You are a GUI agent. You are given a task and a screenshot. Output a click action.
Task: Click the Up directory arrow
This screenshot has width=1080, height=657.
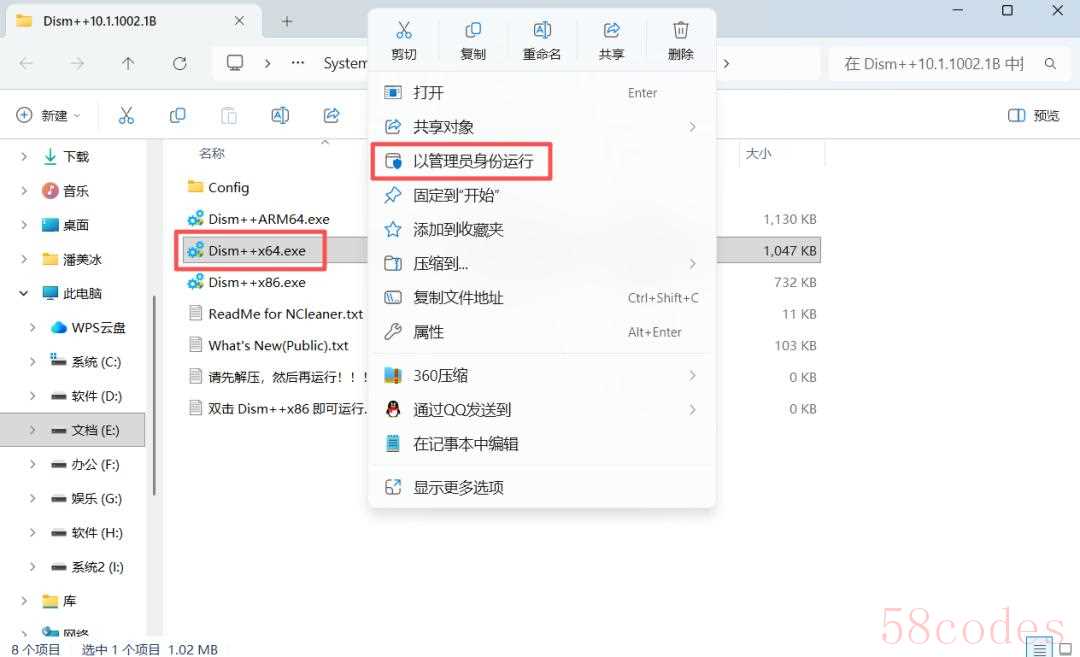[128, 63]
